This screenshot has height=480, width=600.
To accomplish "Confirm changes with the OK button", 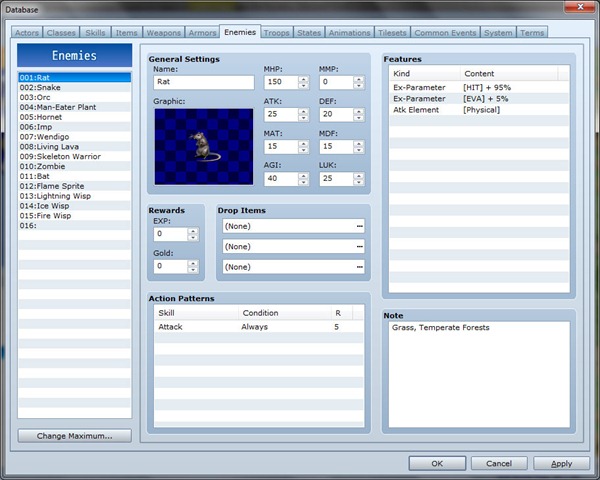I will [436, 463].
